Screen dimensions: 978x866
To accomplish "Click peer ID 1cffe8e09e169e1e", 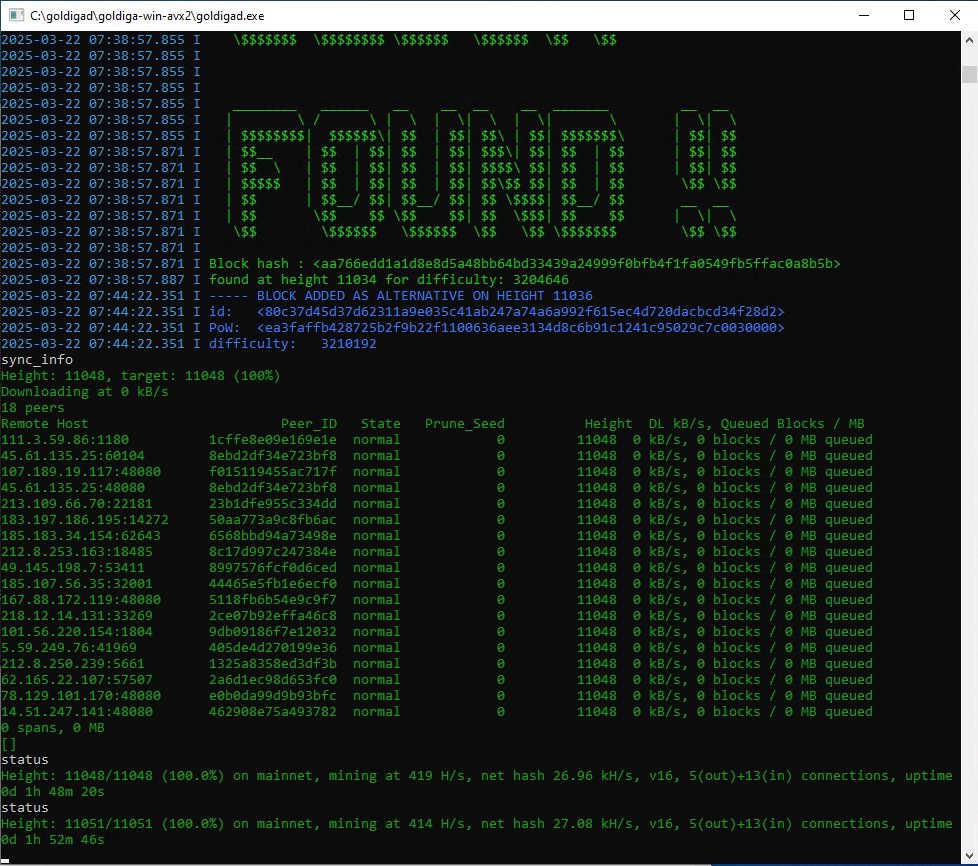I will click(273, 440).
